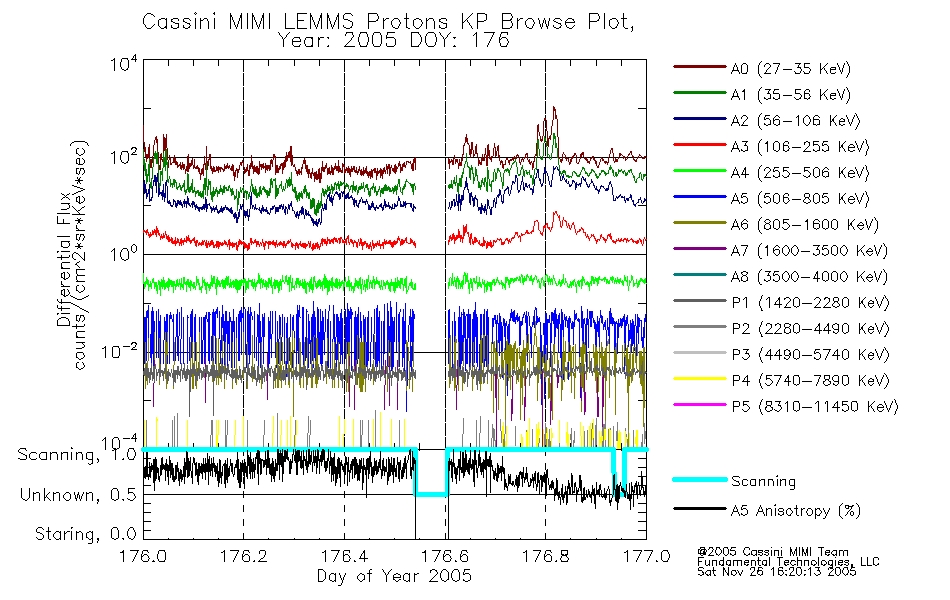Click the cyan Scanning legend line swatch
Screen dimensions: 950x600
pos(699,479)
